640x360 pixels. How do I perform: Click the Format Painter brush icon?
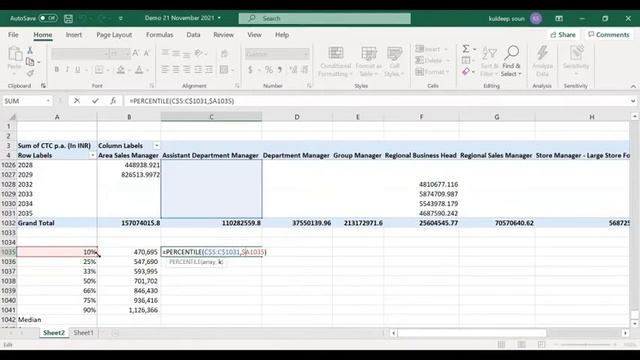30,73
